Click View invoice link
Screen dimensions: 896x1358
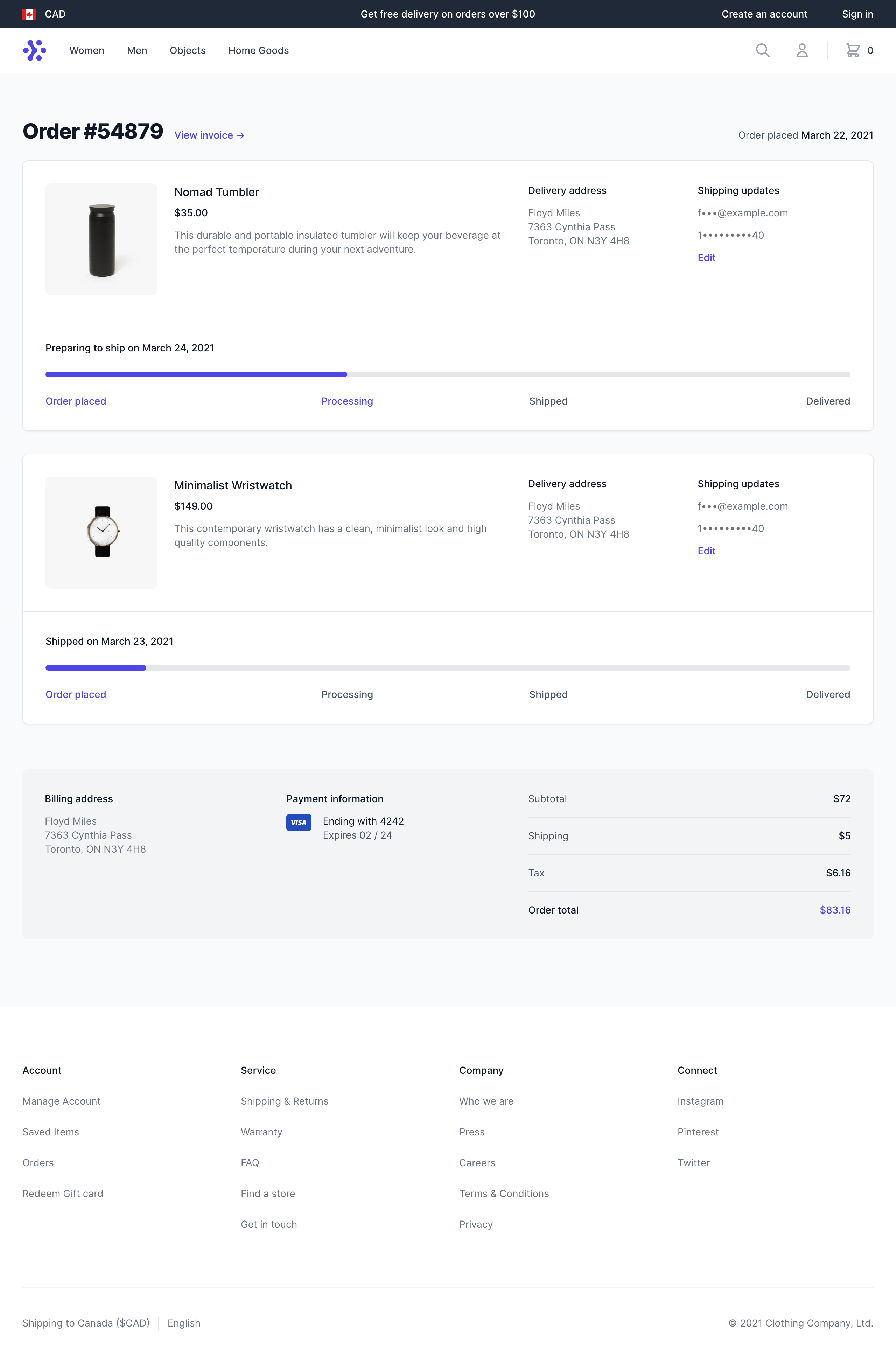pyautogui.click(x=209, y=135)
